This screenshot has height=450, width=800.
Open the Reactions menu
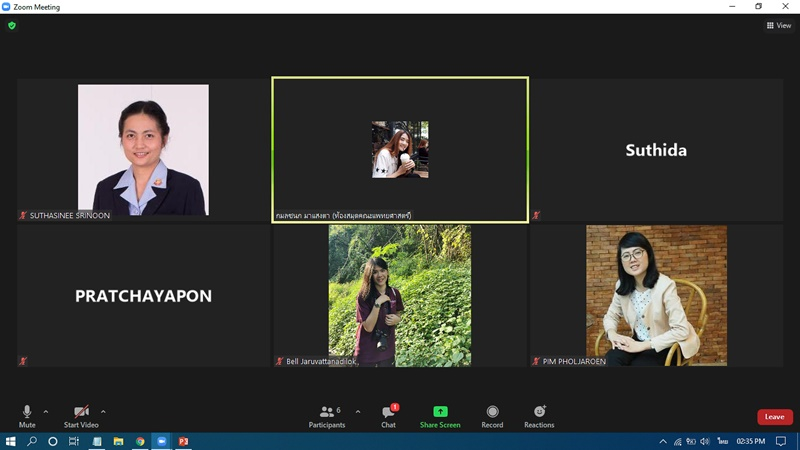tap(539, 416)
